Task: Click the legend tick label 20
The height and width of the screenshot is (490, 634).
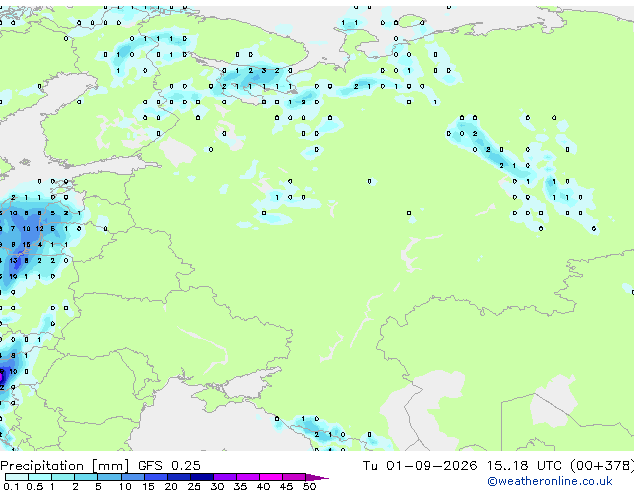Action: (x=171, y=486)
